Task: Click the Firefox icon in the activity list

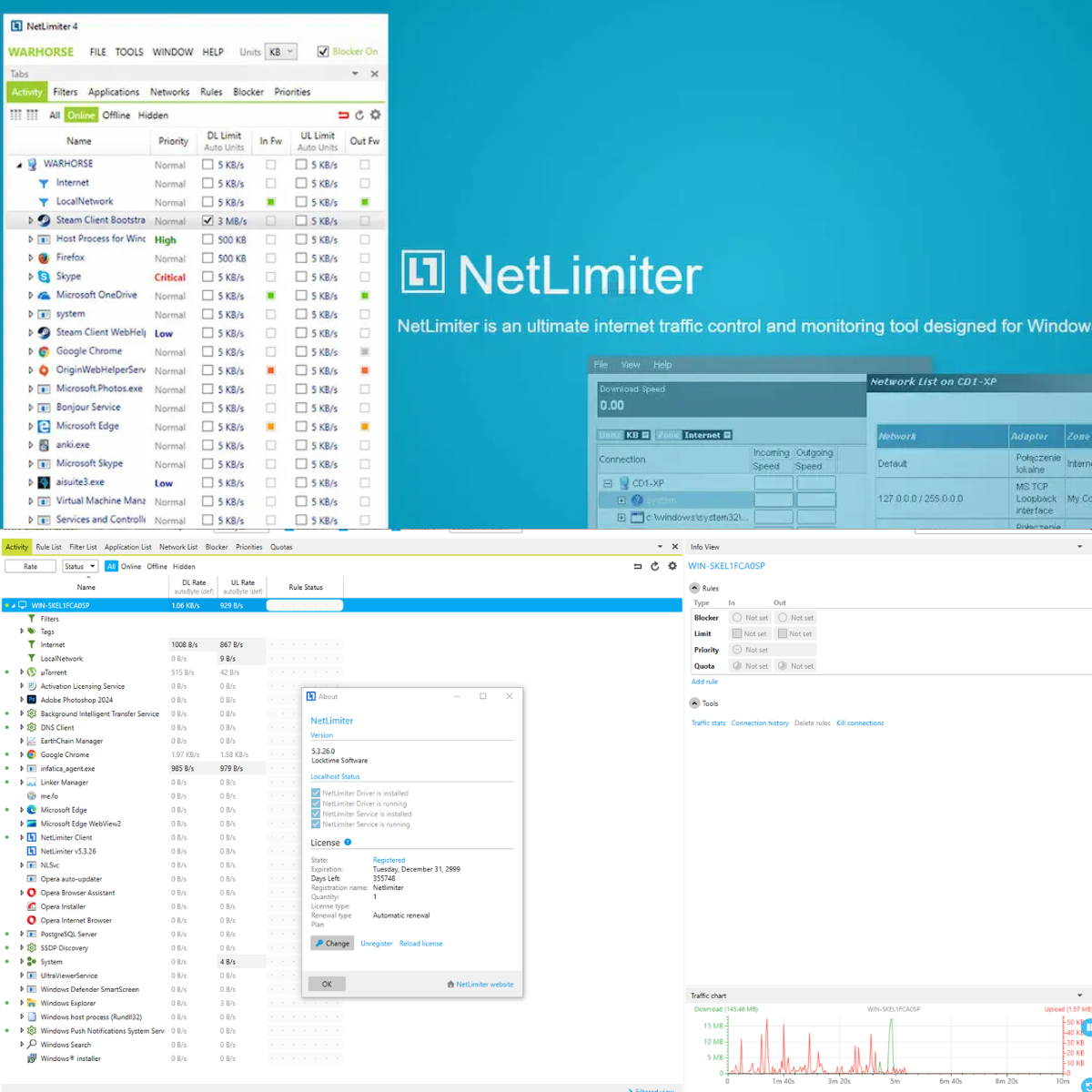Action: 44,258
